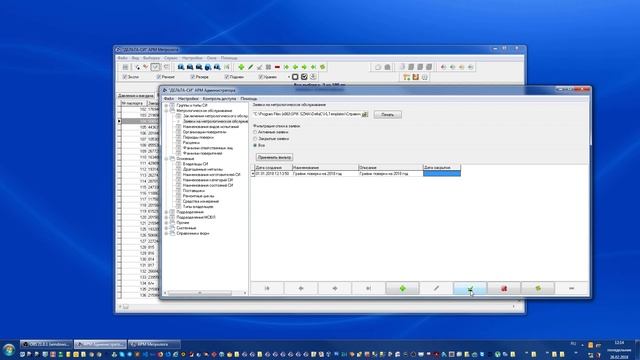Expand the Подразделения tree node
The height and width of the screenshot is (360, 640).
pyautogui.click(x=167, y=212)
